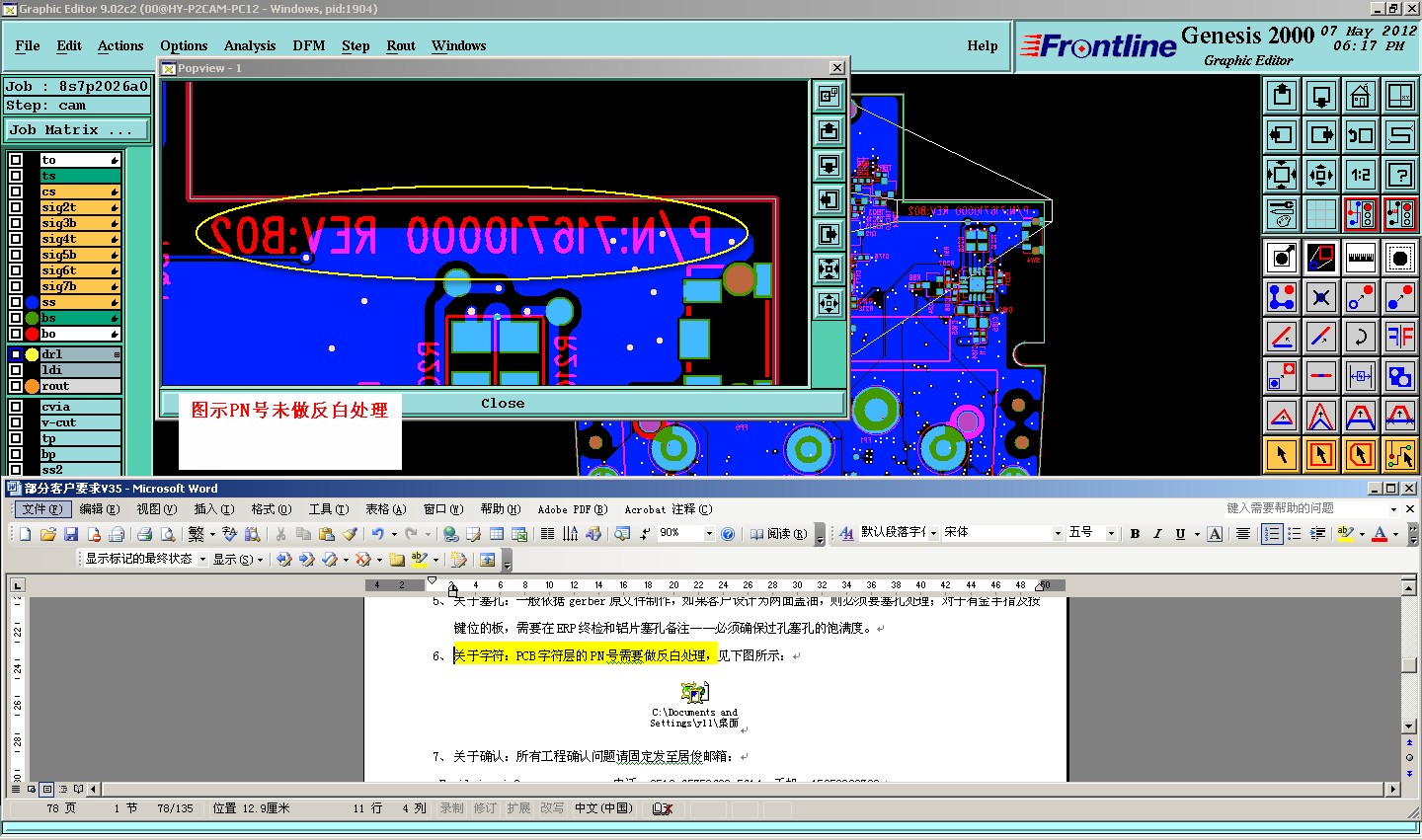This screenshot has width=1422, height=840.
Task: Click the Cut scissors icon in Word
Action: pyautogui.click(x=280, y=534)
